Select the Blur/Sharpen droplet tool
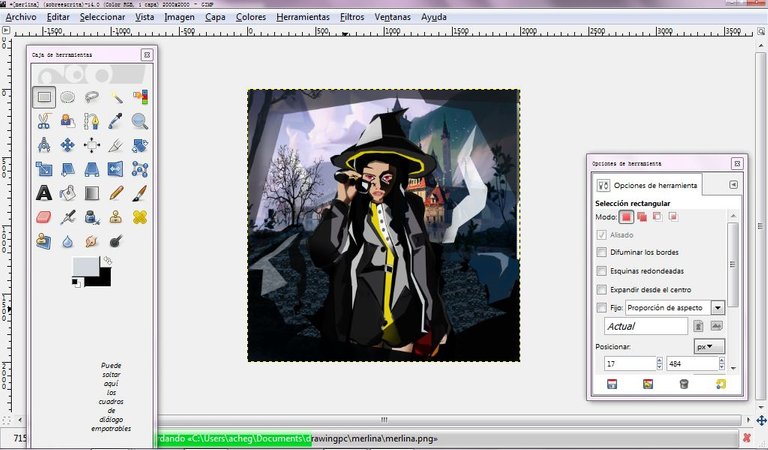 click(68, 241)
